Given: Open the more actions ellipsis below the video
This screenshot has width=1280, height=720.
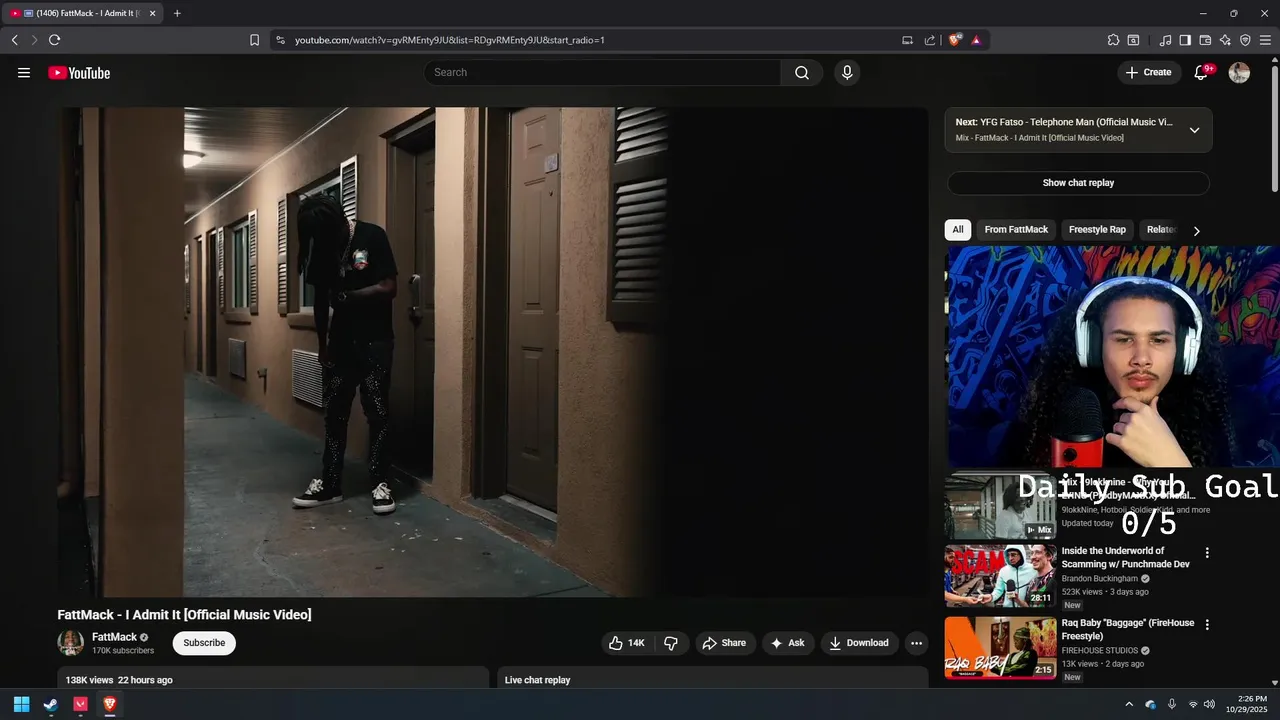Looking at the screenshot, I should (x=915, y=643).
